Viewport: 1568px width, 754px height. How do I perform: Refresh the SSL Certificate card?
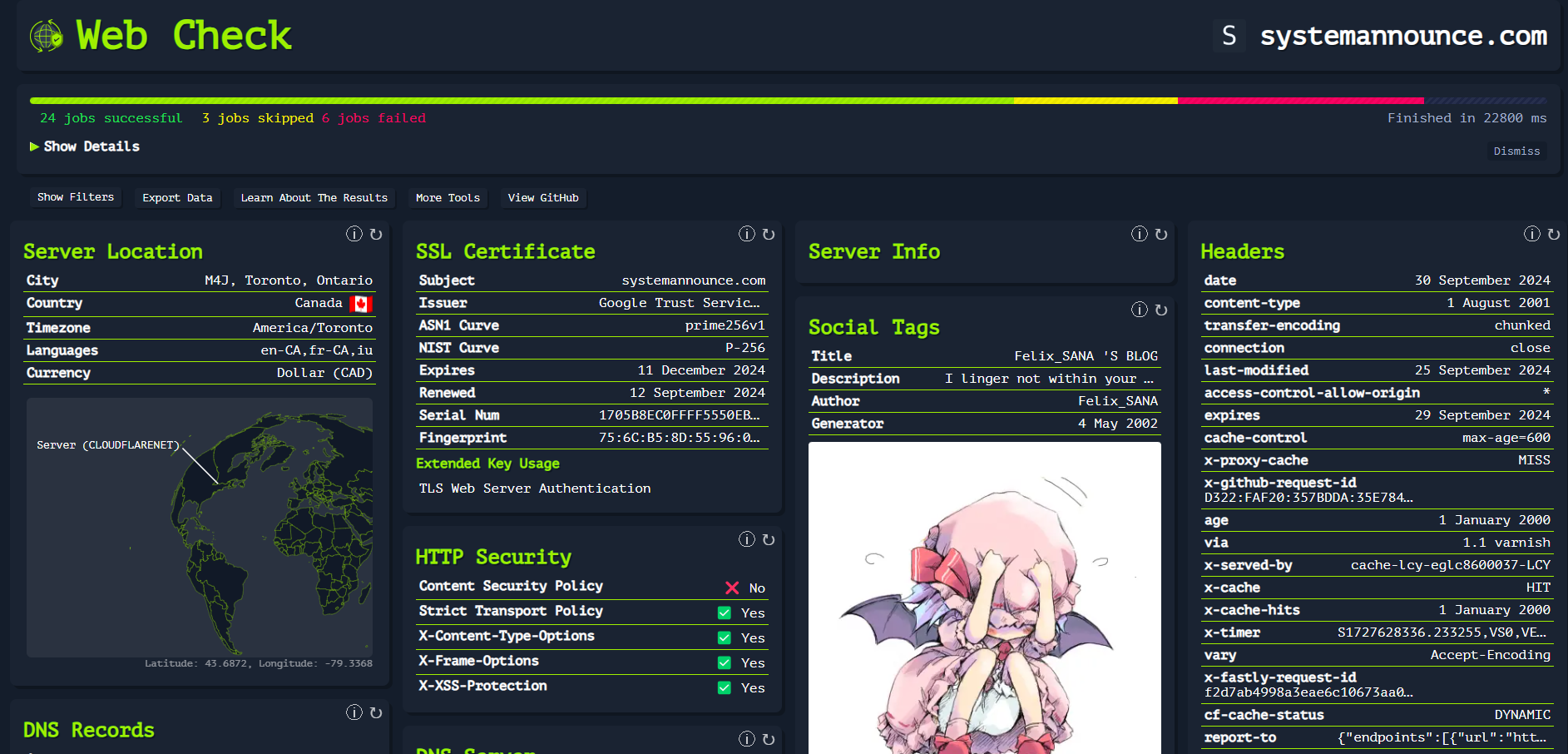point(769,234)
